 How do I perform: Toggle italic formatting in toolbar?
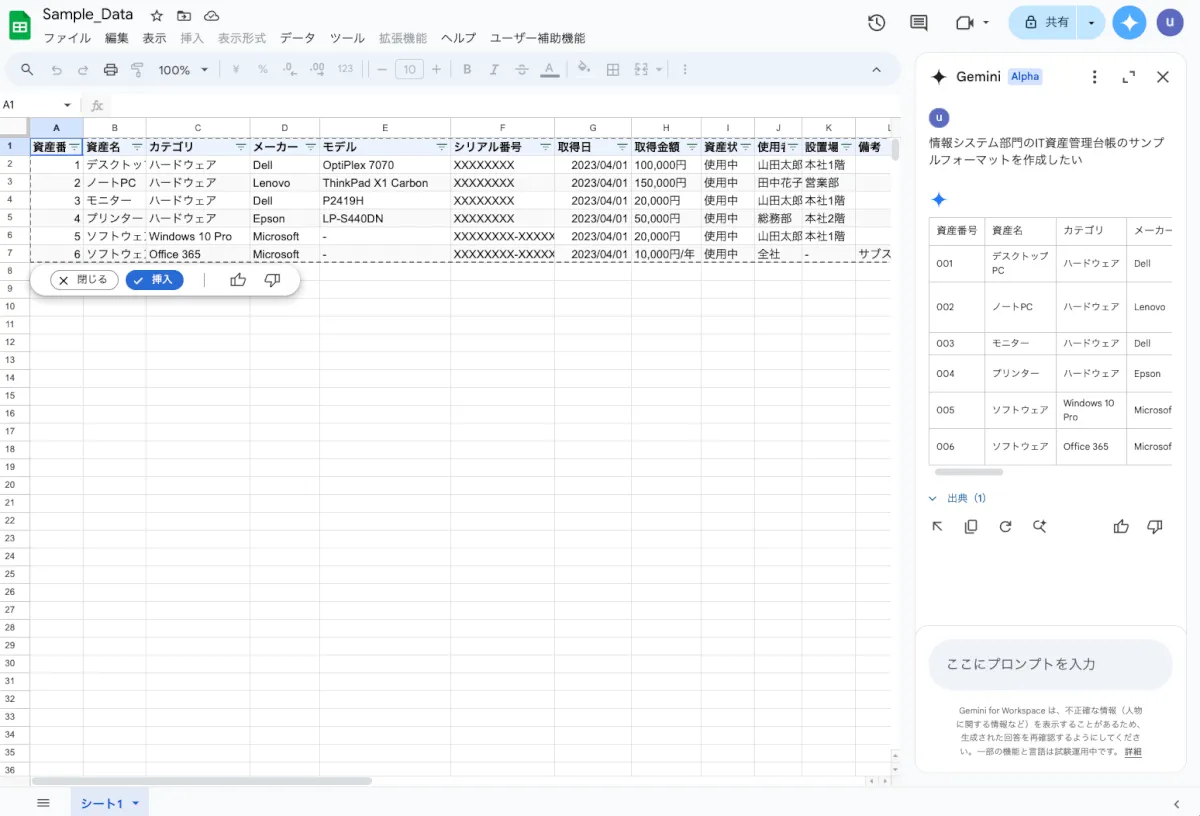click(x=494, y=70)
